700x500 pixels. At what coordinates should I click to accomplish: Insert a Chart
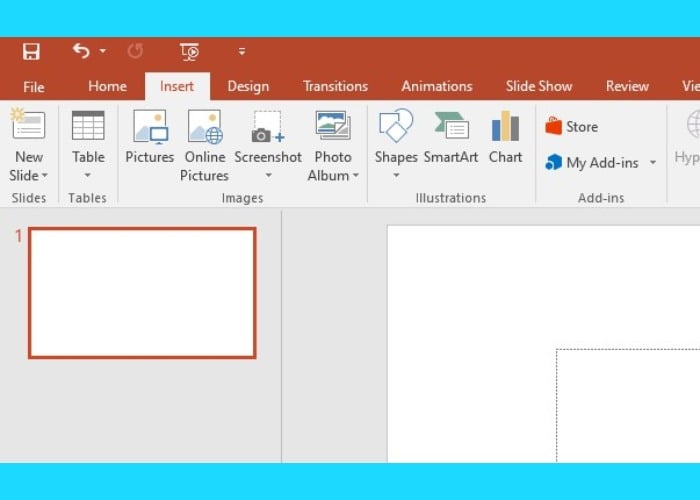tap(505, 138)
